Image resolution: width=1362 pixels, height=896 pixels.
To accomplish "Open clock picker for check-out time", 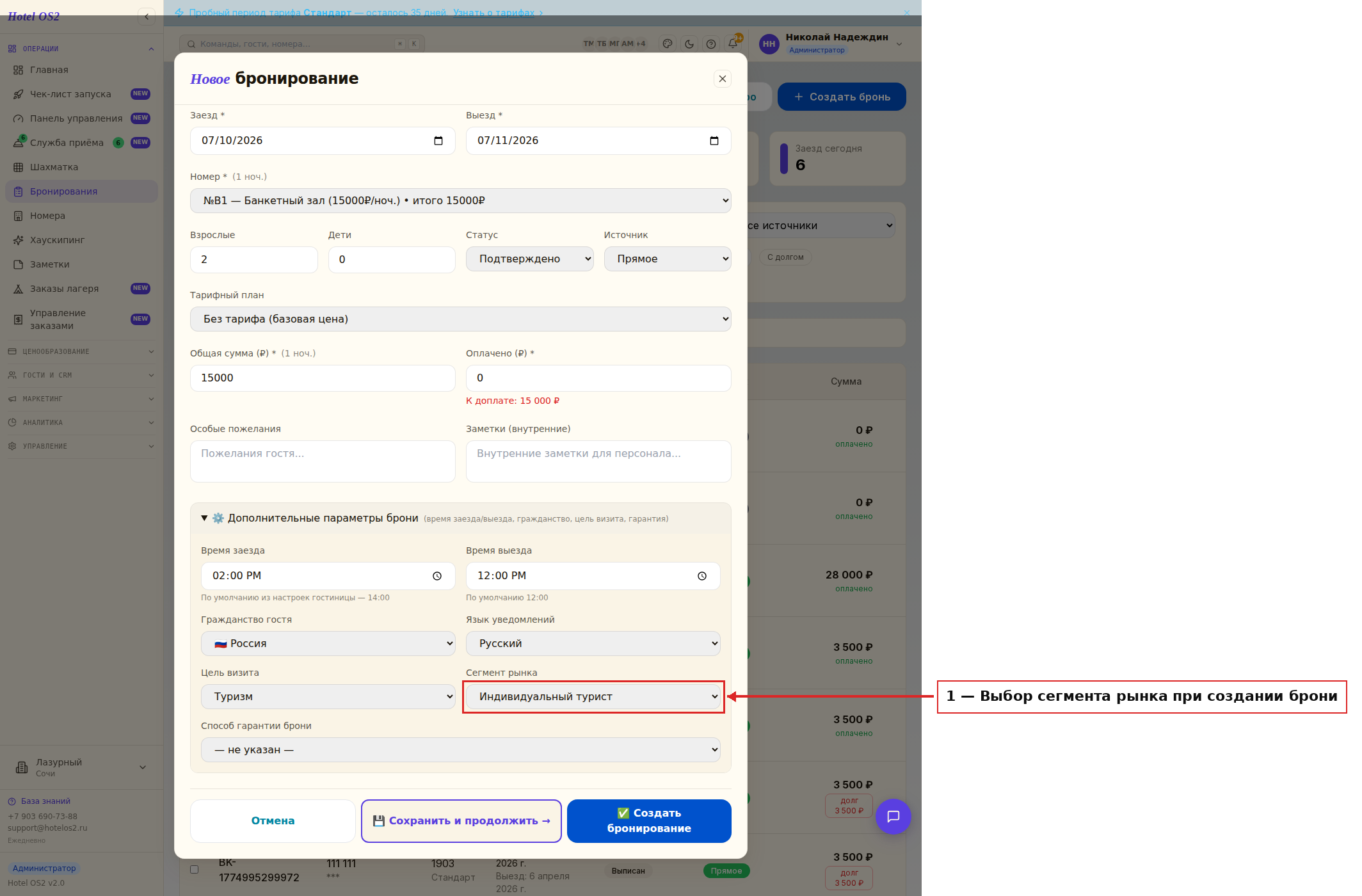I will [702, 576].
